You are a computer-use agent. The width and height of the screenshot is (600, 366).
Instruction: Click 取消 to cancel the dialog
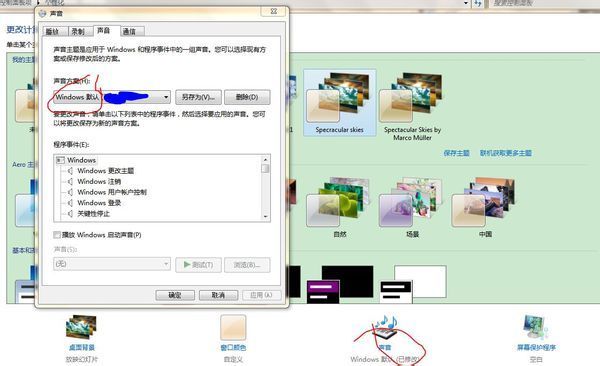point(218,295)
